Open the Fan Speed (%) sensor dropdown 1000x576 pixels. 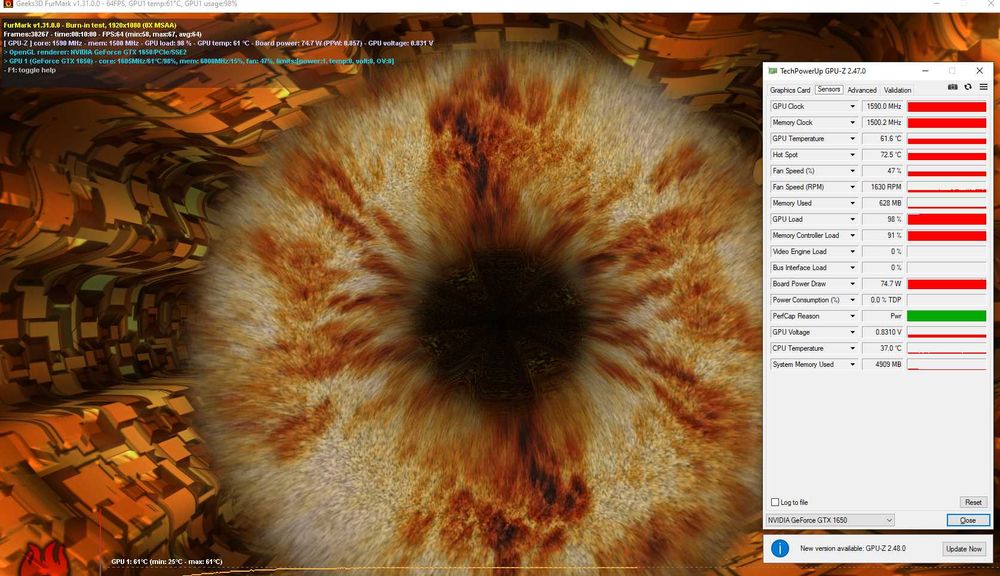(x=852, y=171)
